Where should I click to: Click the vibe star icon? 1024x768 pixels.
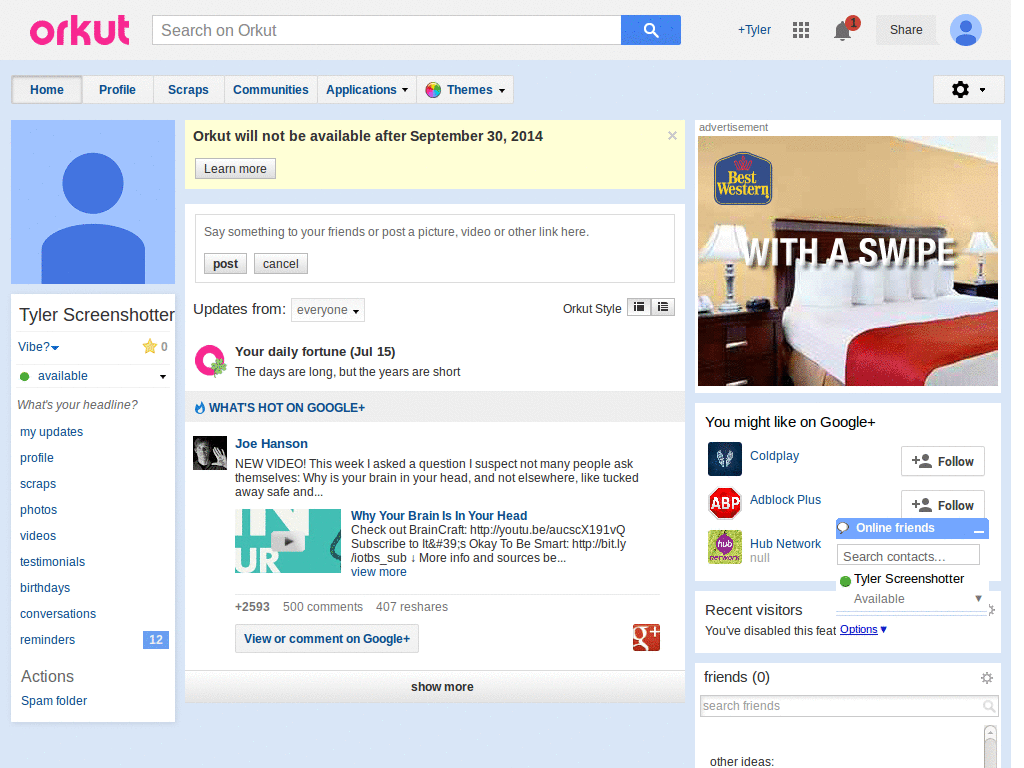(x=150, y=346)
